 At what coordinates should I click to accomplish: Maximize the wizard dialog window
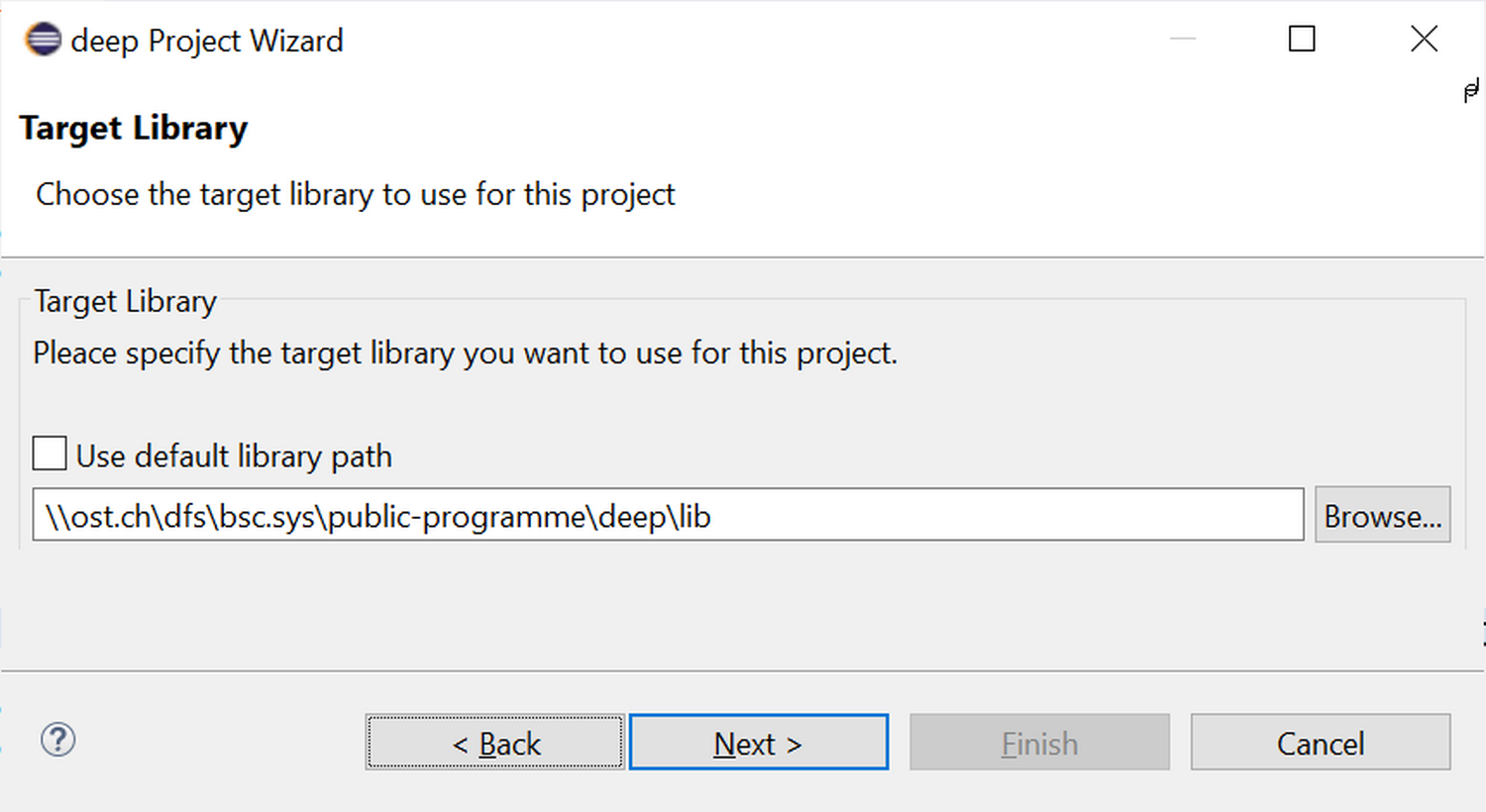click(x=1302, y=40)
